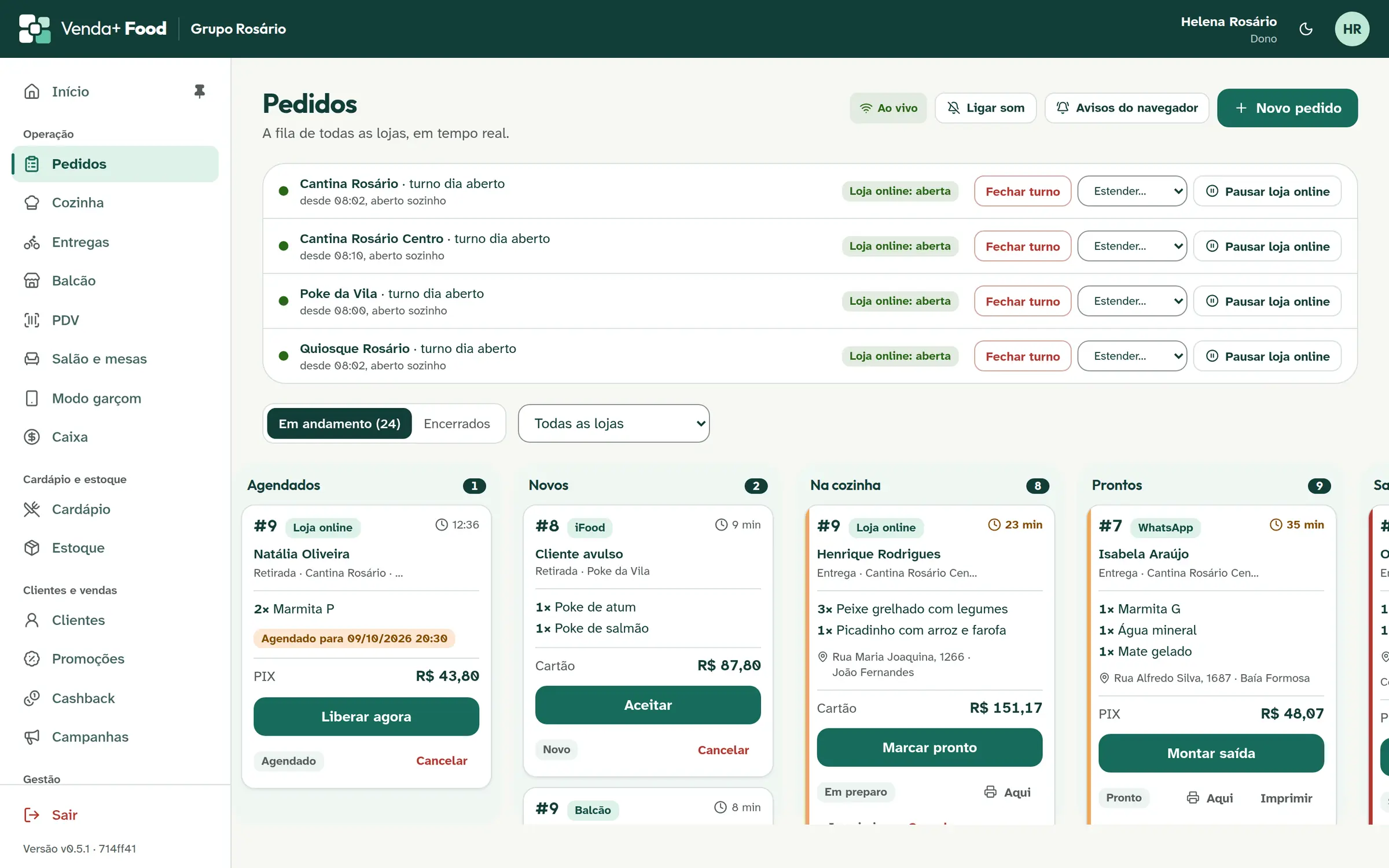Open Estender dropdown for Poke da Vila
Viewport: 1389px width, 868px height.
pyautogui.click(x=1132, y=301)
